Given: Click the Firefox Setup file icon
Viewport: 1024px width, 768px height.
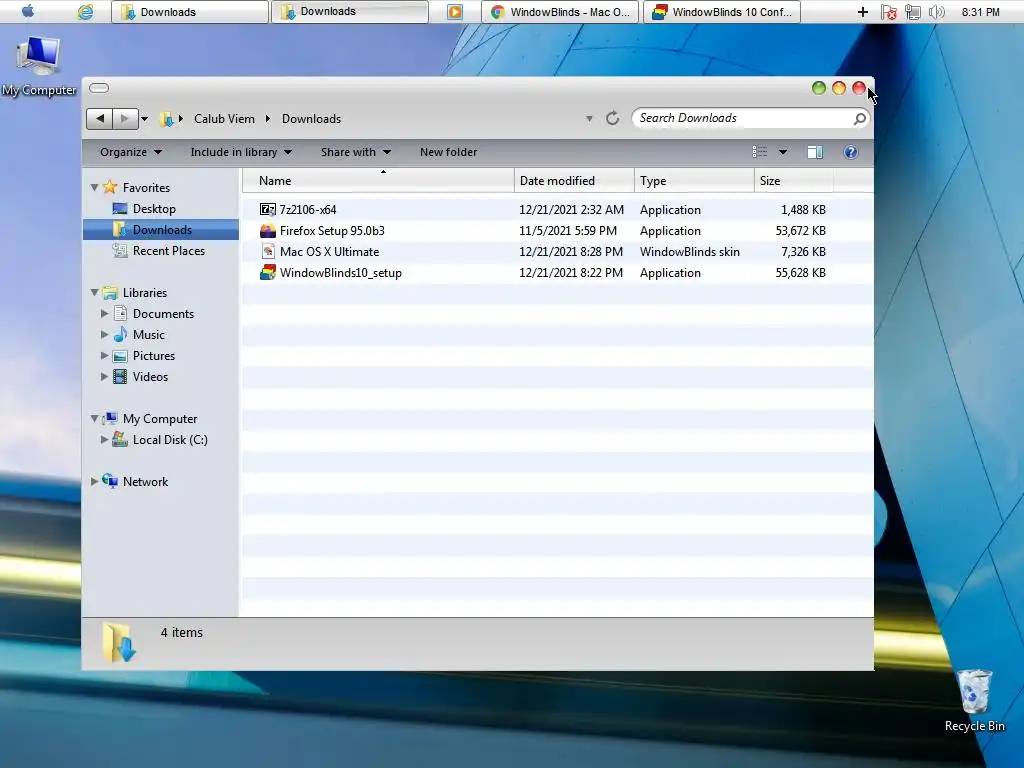Looking at the screenshot, I should (x=268, y=231).
